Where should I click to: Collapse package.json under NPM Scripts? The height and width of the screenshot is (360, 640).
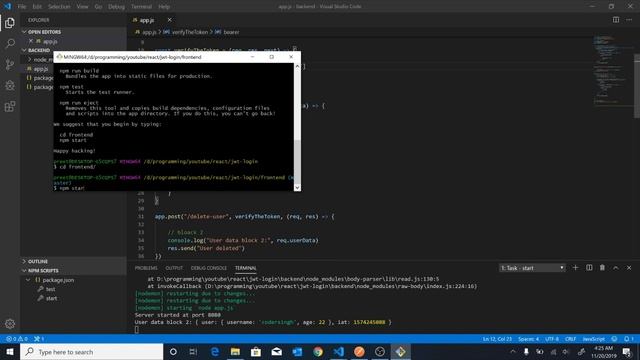point(28,280)
